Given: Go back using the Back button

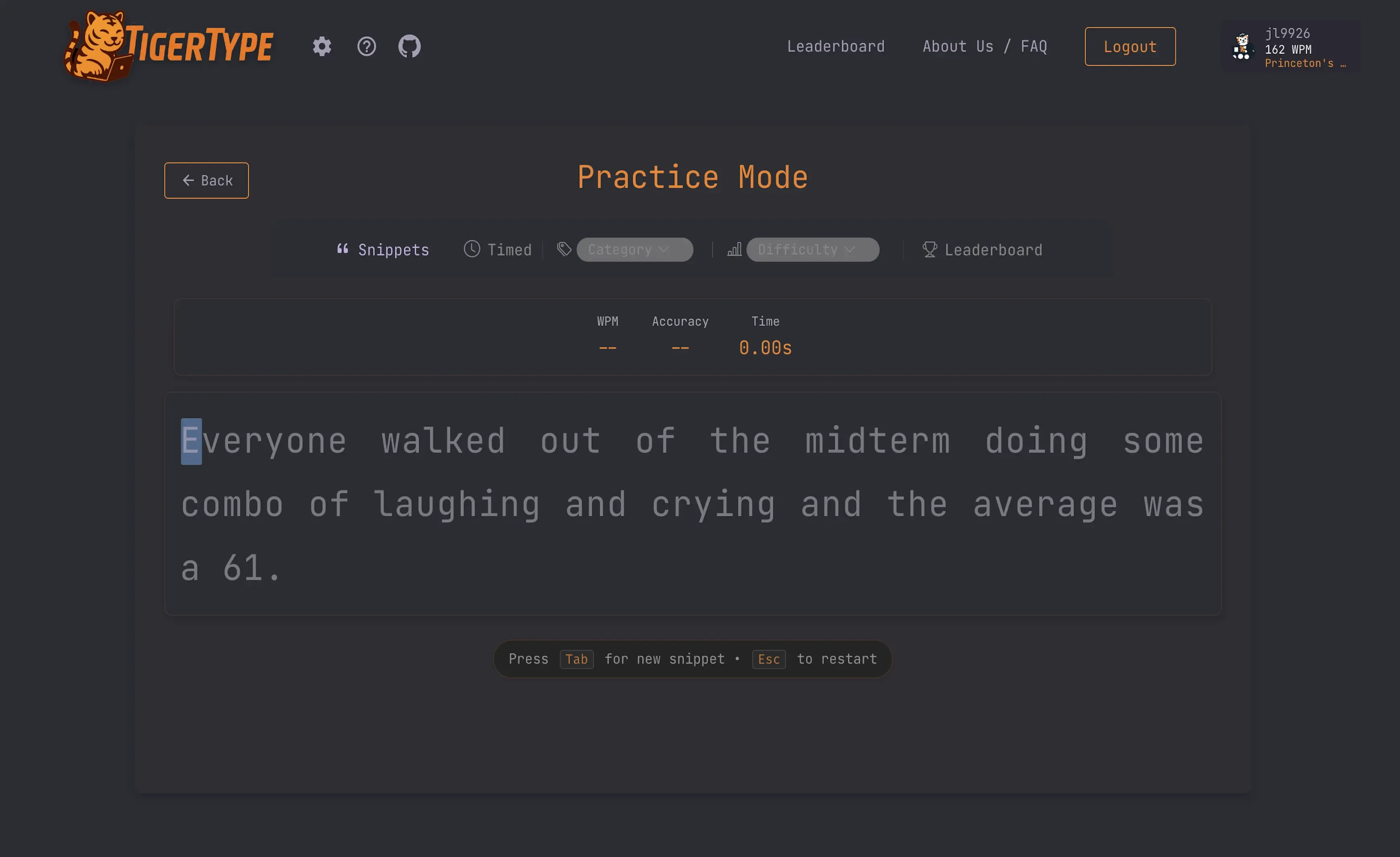Looking at the screenshot, I should (206, 181).
